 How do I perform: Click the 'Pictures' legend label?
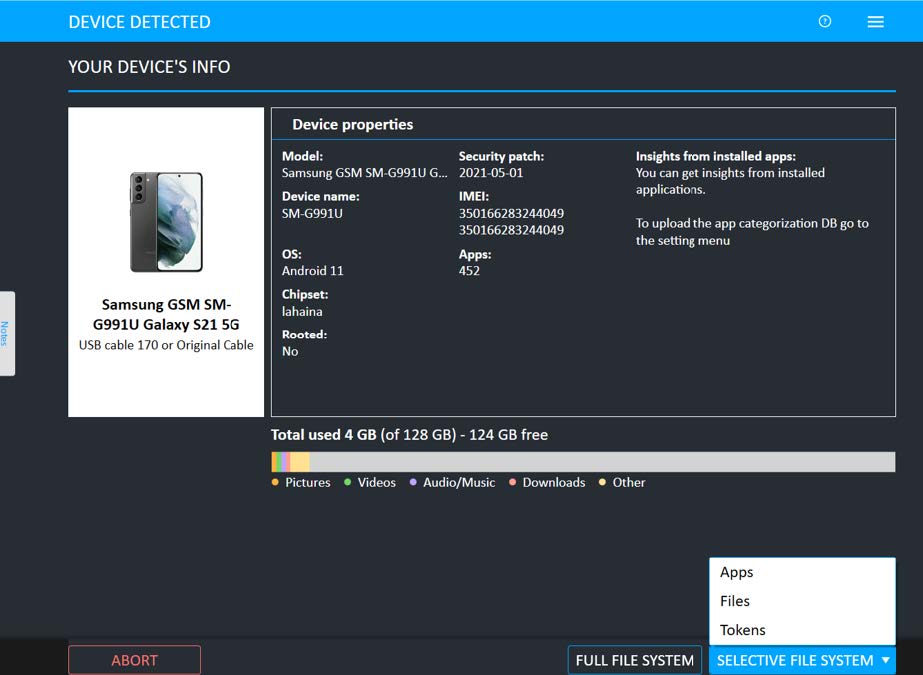[x=308, y=482]
